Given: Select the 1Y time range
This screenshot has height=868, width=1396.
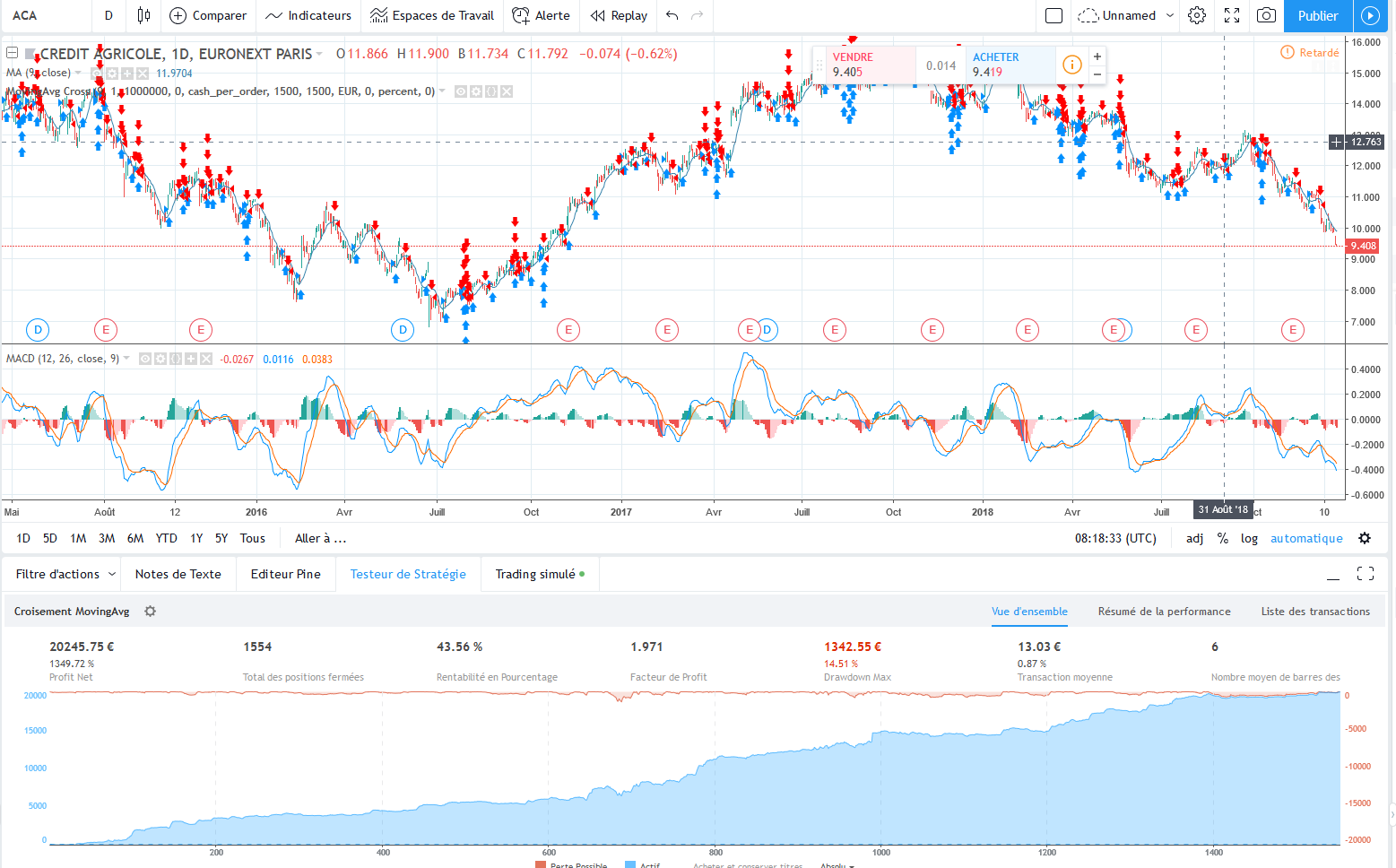Looking at the screenshot, I should [196, 538].
